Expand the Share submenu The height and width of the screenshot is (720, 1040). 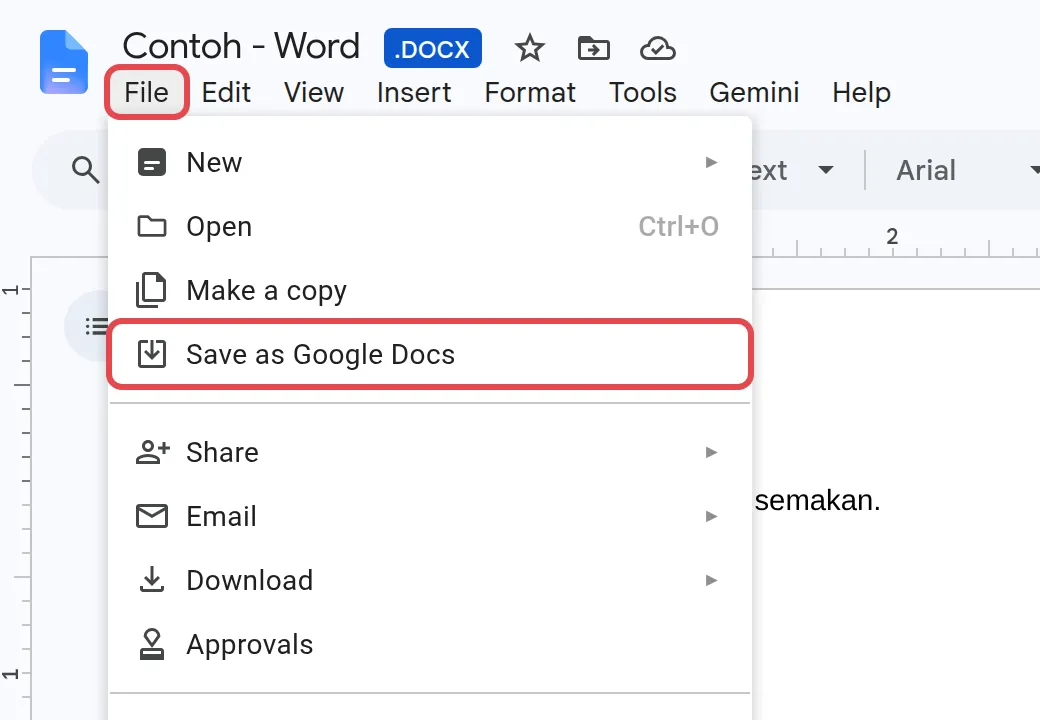[x=430, y=452]
